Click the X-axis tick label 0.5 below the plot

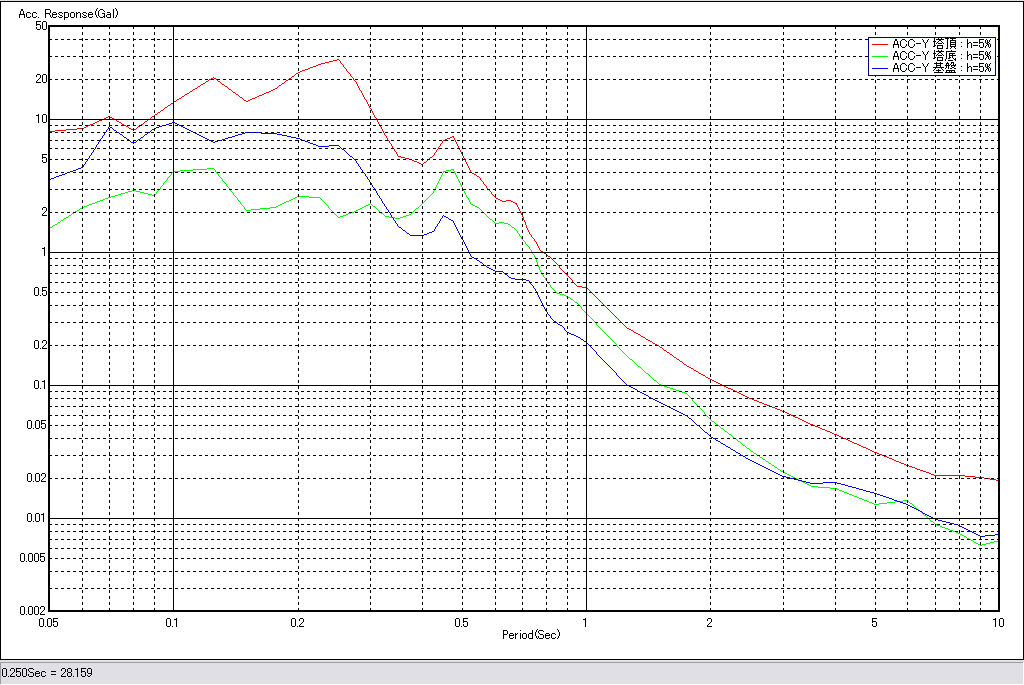(461, 622)
